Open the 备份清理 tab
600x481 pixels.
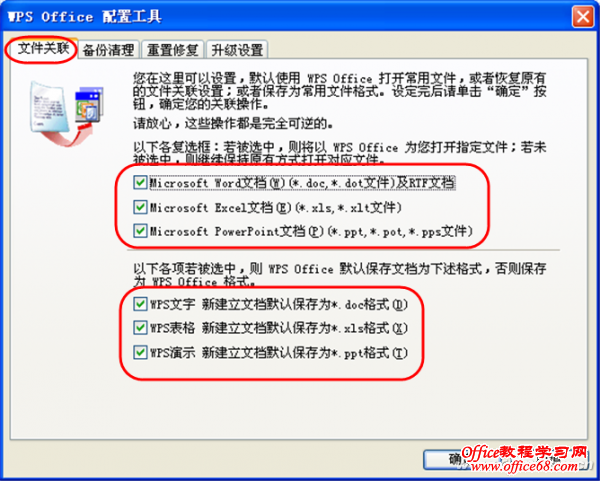click(109, 50)
